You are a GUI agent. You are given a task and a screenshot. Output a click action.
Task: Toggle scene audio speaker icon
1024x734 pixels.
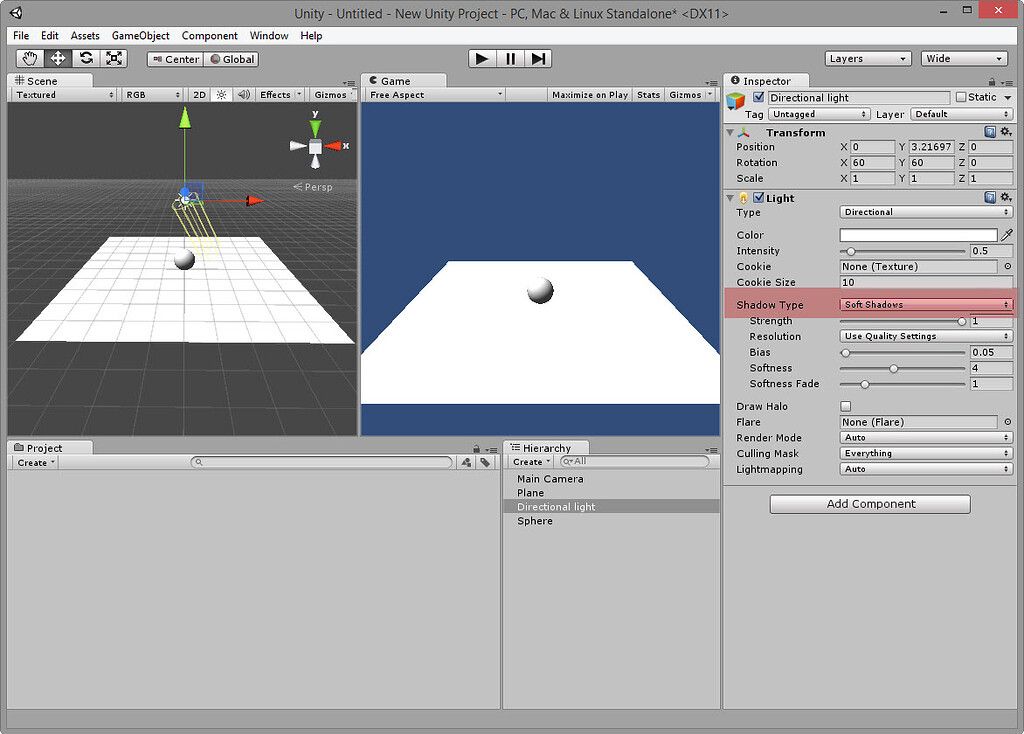[244, 95]
